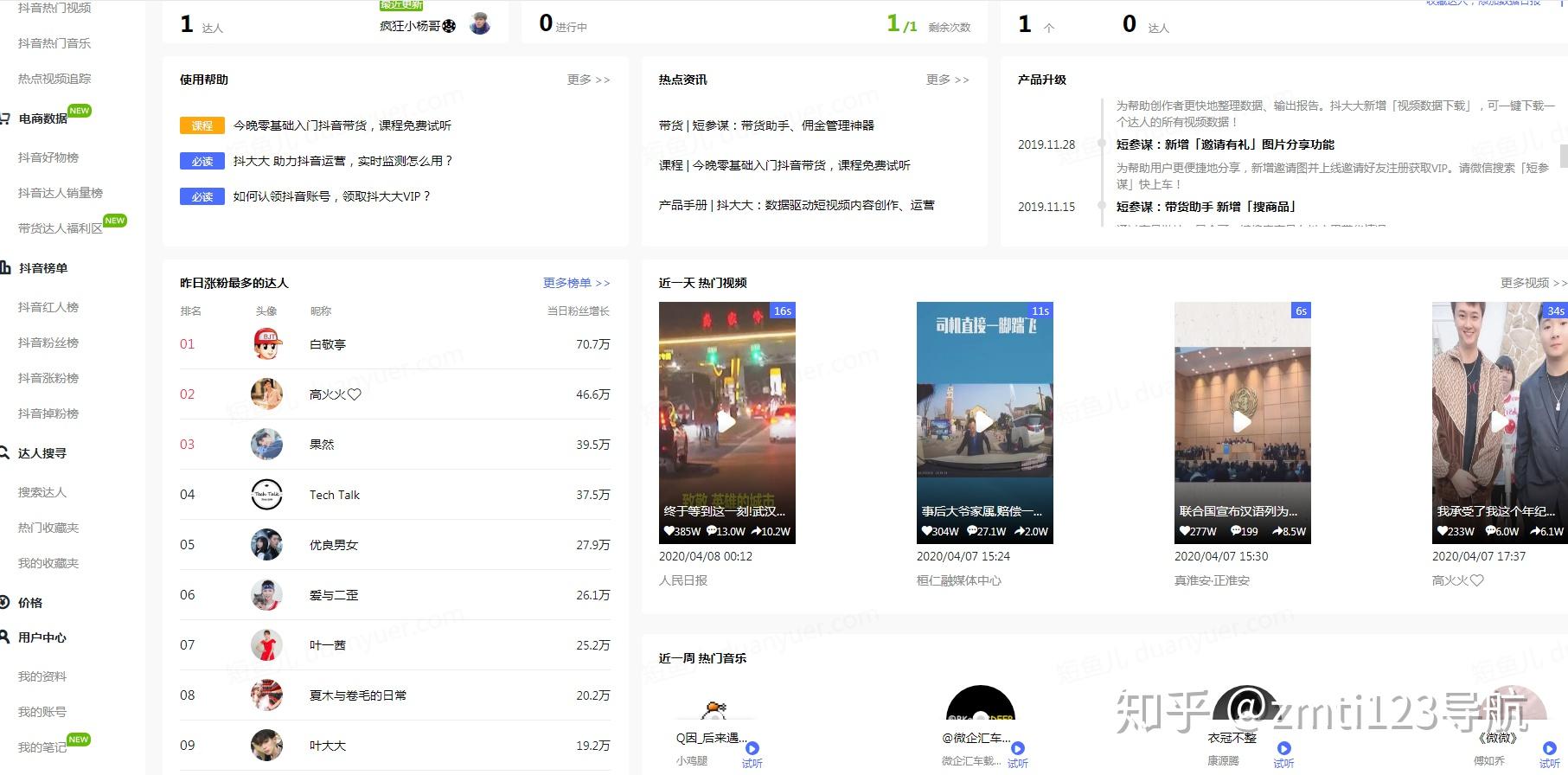Play the 人民日报 Wuhan video
This screenshot has height=775, width=1568.
pos(727,422)
